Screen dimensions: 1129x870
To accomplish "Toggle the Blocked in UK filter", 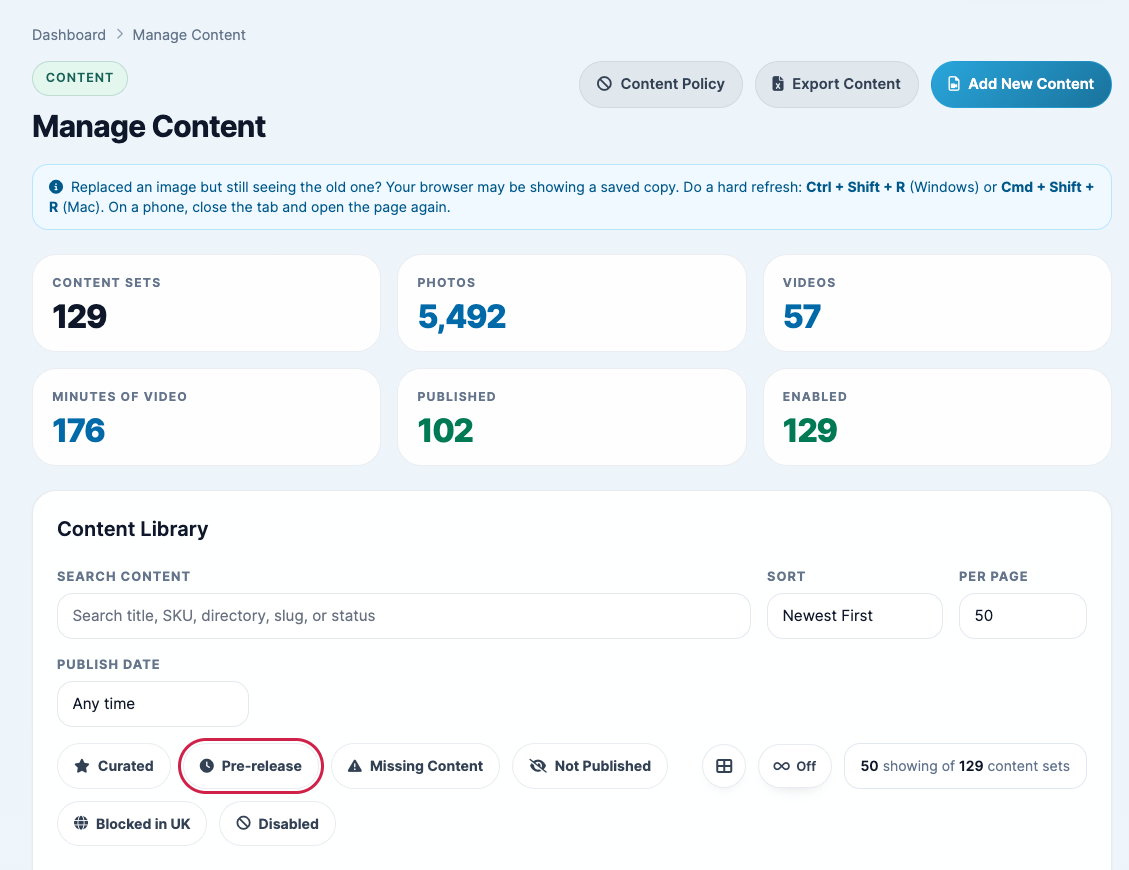I will [x=132, y=823].
